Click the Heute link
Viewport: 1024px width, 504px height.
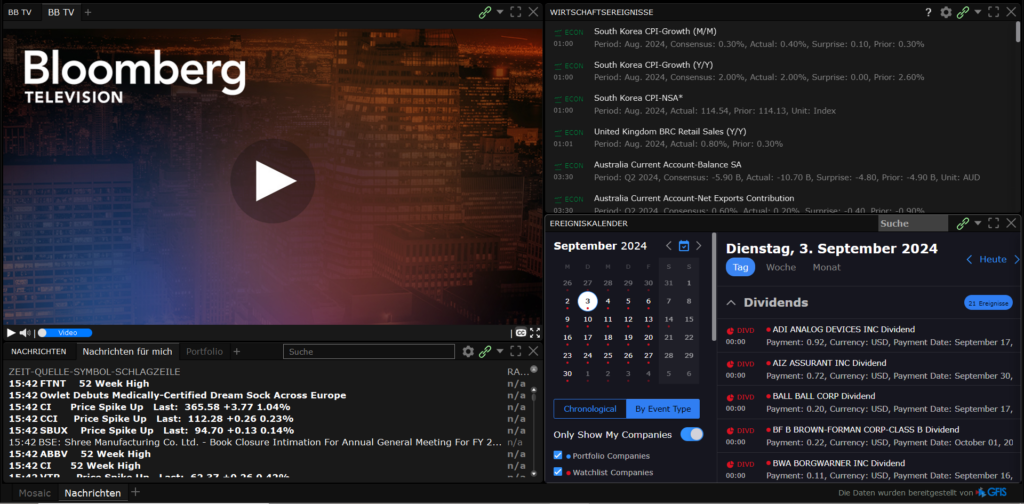tap(993, 259)
